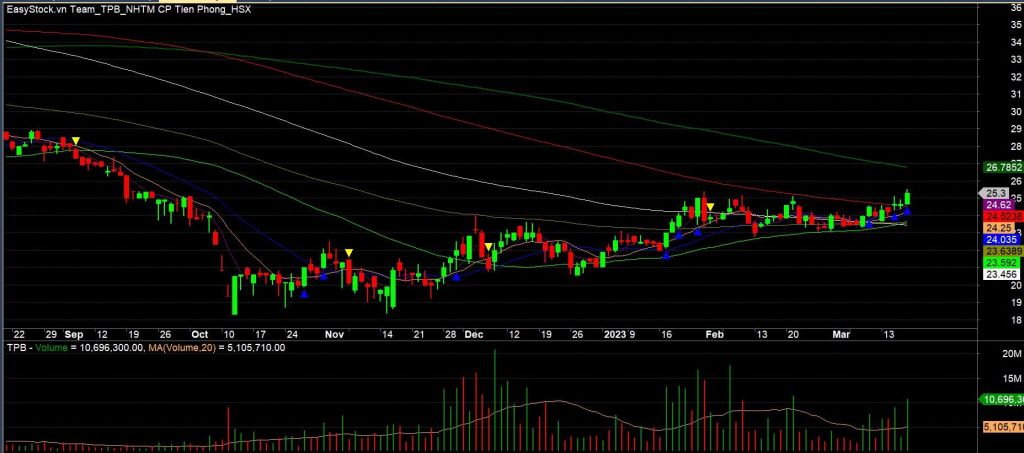Select the orange 24.25 price label
The height and width of the screenshot is (453, 1024).
(x=997, y=228)
